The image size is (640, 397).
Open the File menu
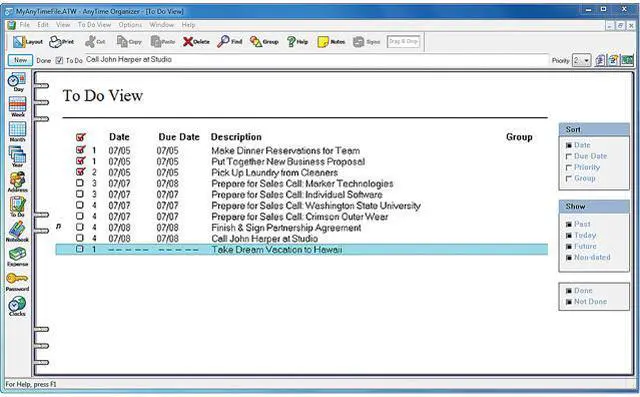(x=24, y=25)
